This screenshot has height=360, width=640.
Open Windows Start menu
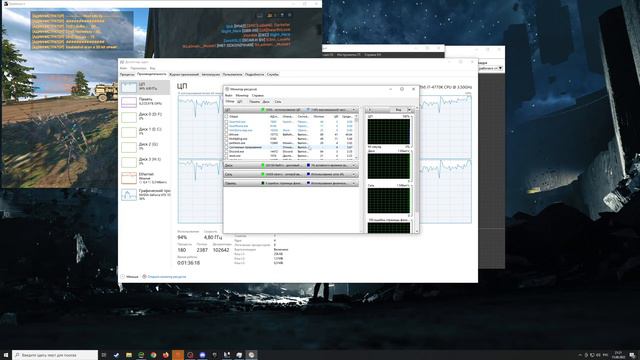coord(6,355)
